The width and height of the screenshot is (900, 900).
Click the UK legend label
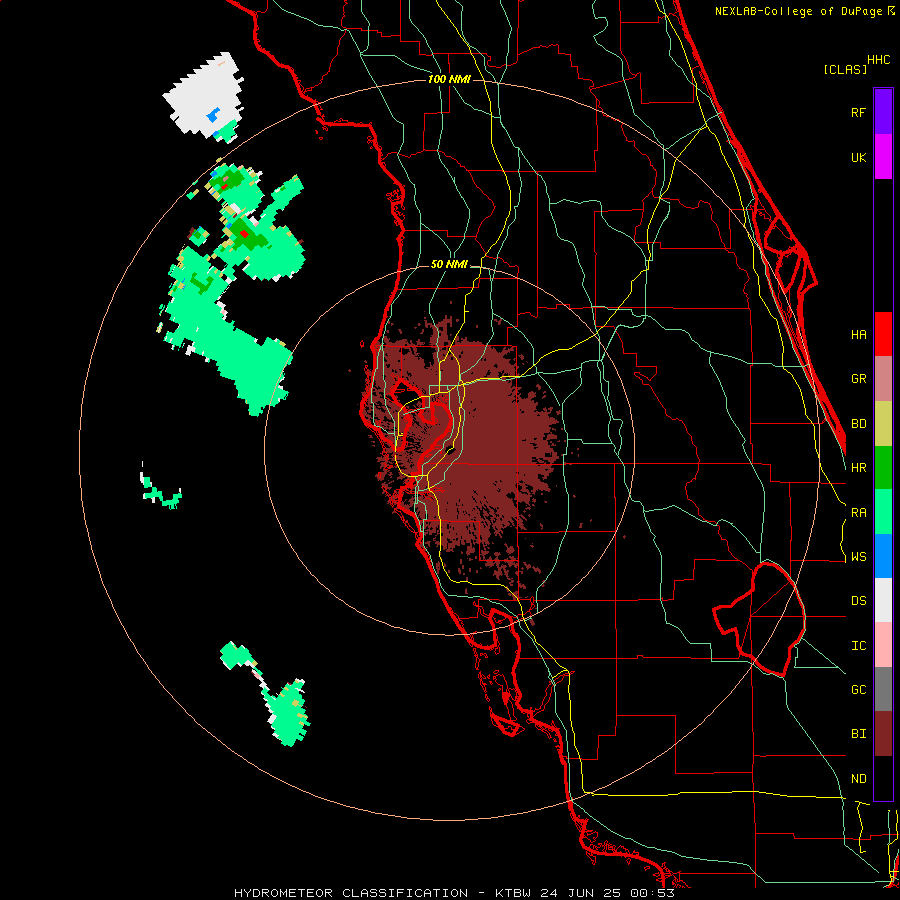pos(859,157)
